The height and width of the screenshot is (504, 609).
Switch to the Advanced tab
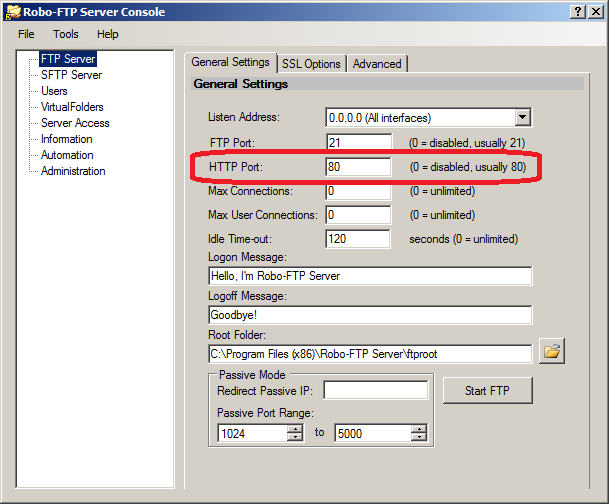tap(377, 64)
